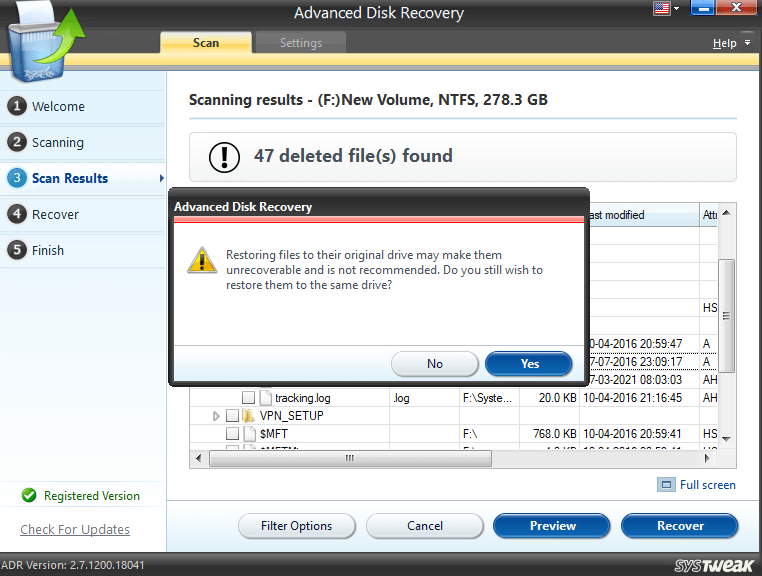Open Filter Options

click(x=296, y=526)
